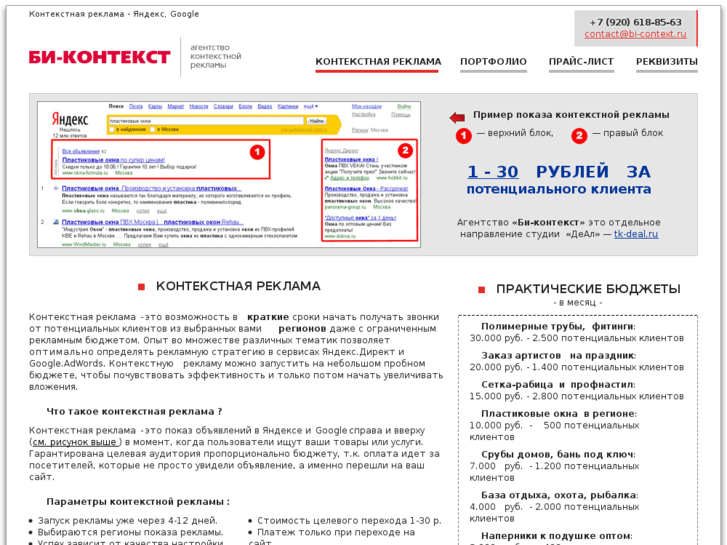Open the tk-deal.ru link
This screenshot has height=545, width=727.
pyautogui.click(x=636, y=234)
